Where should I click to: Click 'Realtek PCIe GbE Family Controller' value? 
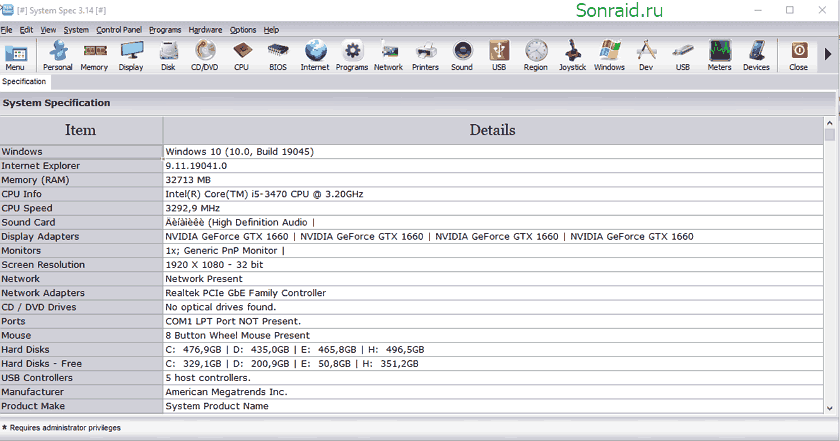coord(245,293)
